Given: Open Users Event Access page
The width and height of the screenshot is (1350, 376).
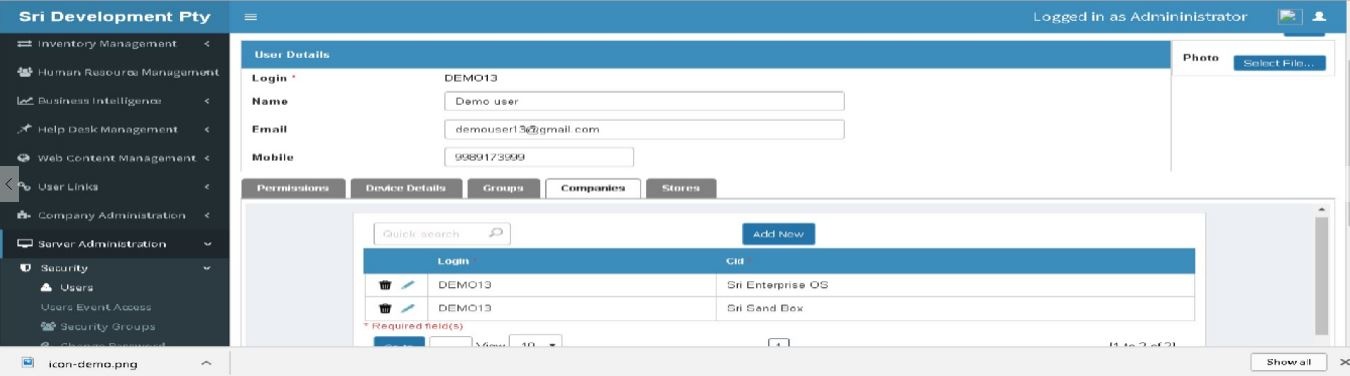Looking at the screenshot, I should pyautogui.click(x=96, y=307).
